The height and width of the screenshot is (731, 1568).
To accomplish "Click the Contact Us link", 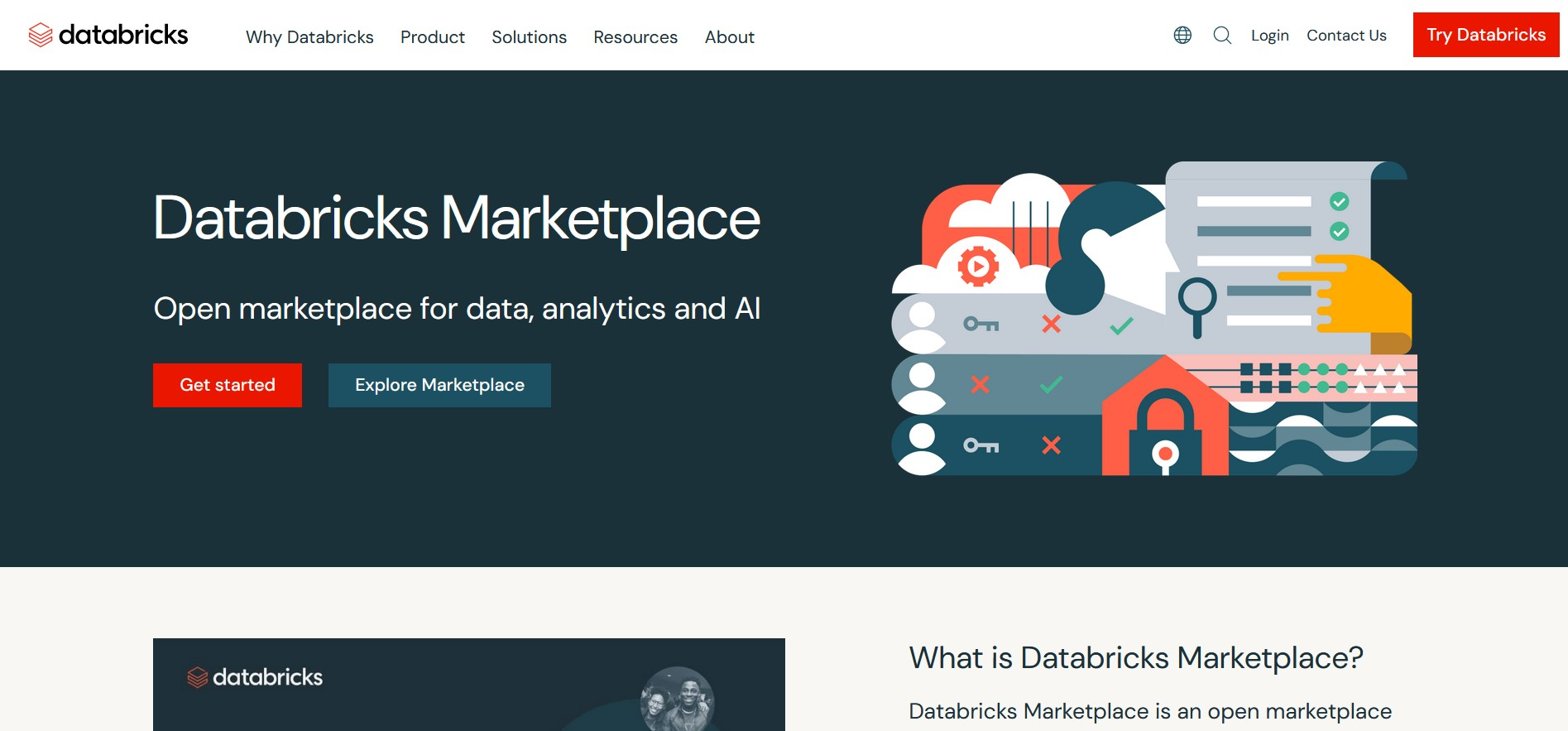I will [x=1346, y=36].
